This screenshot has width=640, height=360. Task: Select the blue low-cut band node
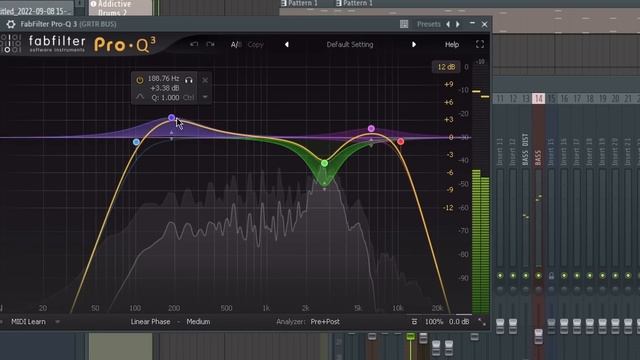coord(136,142)
